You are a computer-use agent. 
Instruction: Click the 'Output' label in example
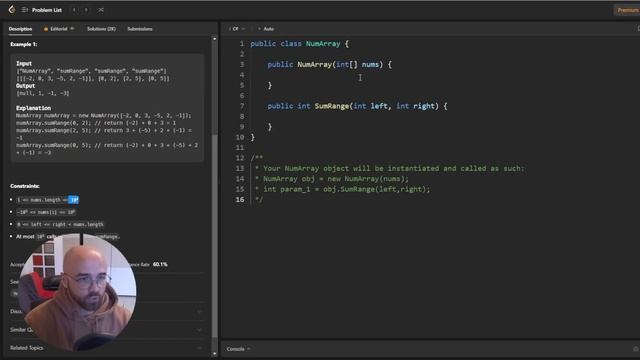click(x=25, y=86)
